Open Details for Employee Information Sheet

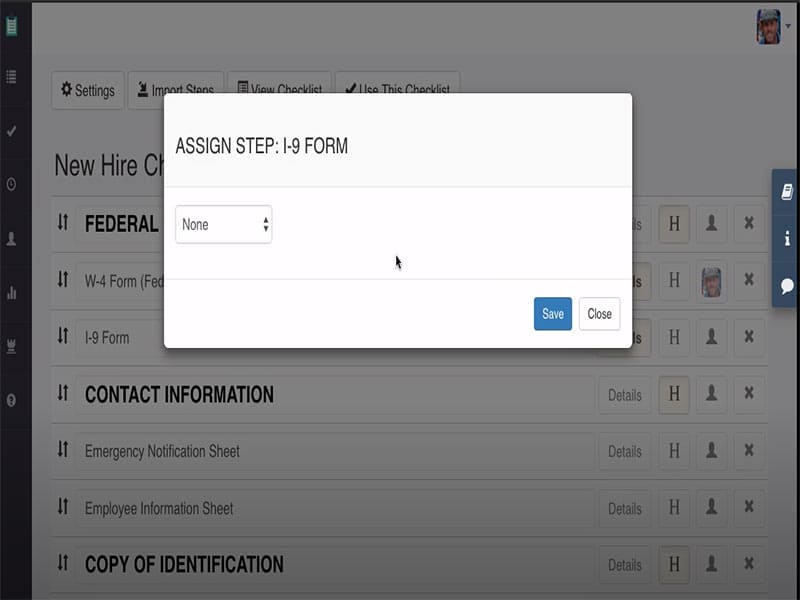point(625,509)
